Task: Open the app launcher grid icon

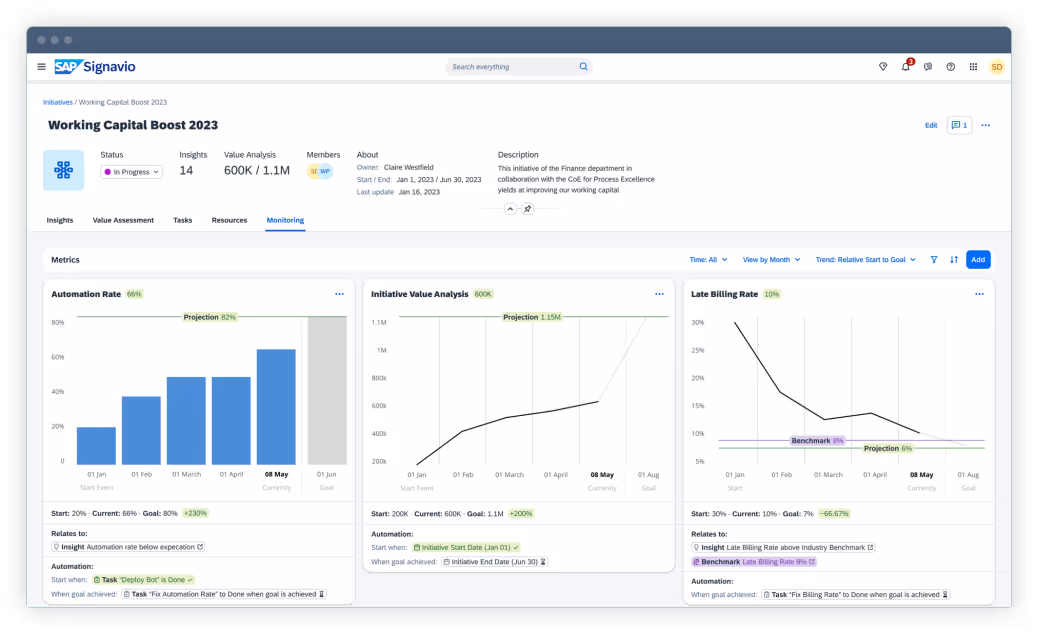Action: 973,67
